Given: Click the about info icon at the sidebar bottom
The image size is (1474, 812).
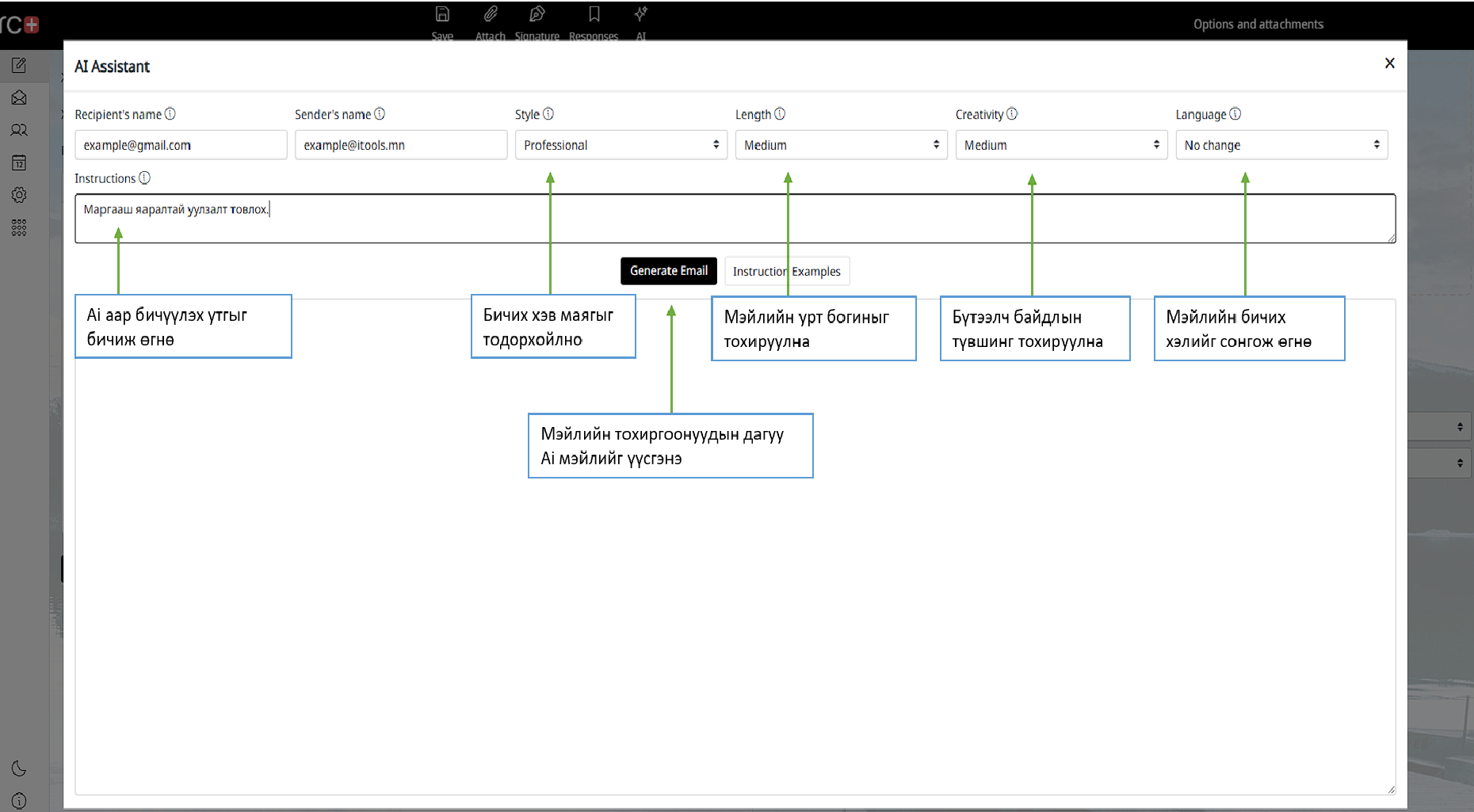Looking at the screenshot, I should 19,800.
